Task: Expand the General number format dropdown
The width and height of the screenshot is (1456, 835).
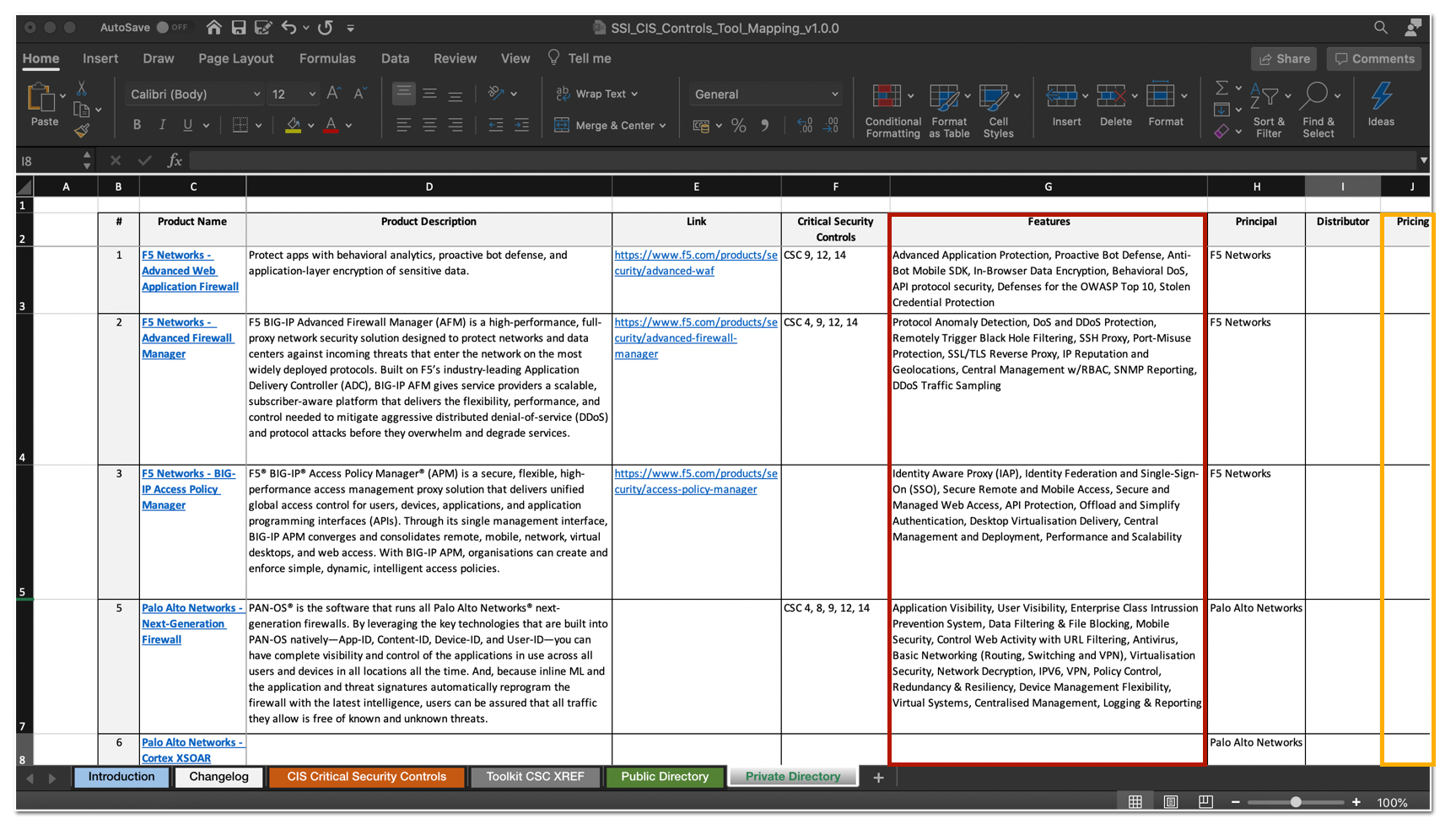Action: tap(766, 94)
